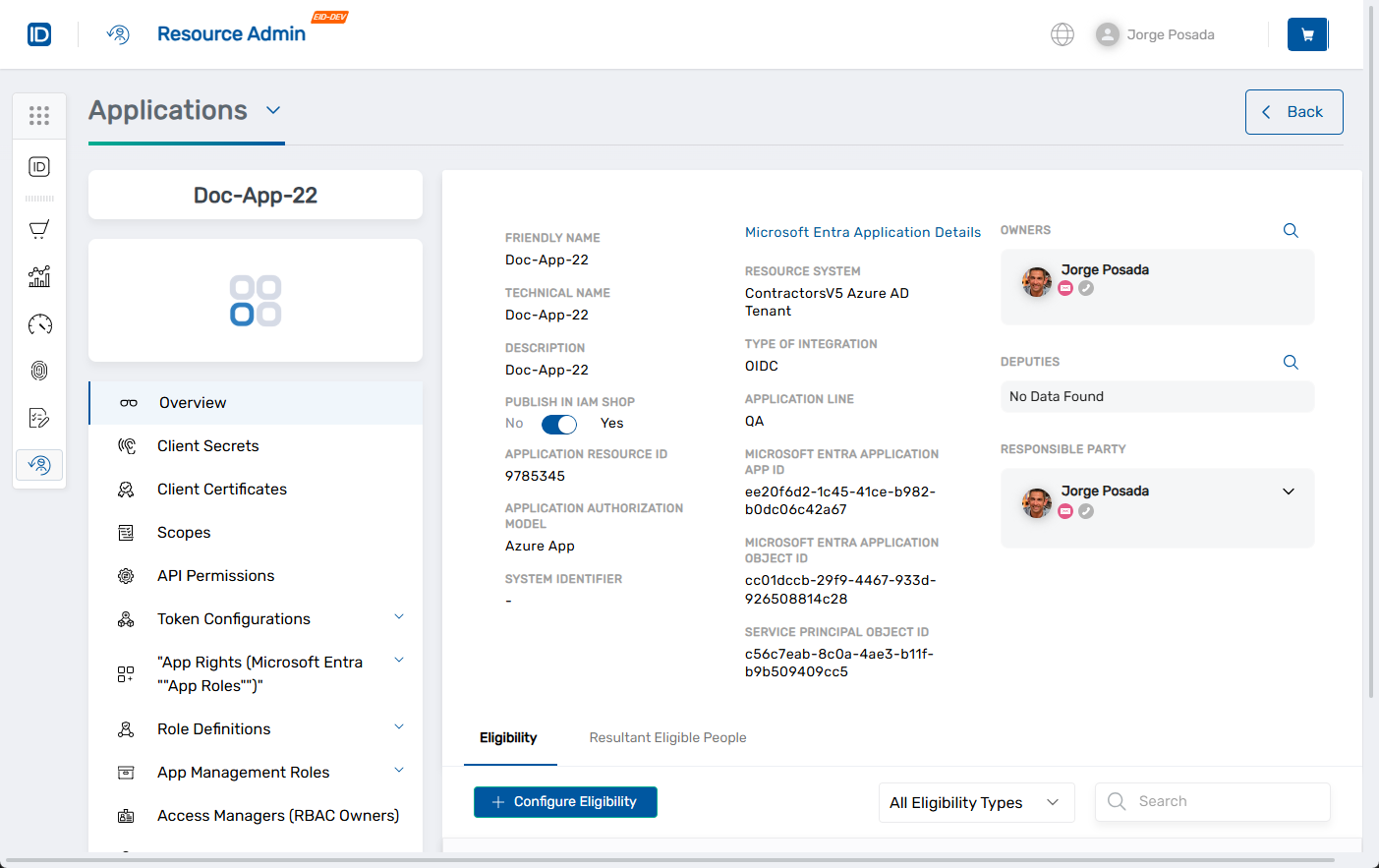
Task: Open the language globe icon
Action: click(x=1063, y=33)
